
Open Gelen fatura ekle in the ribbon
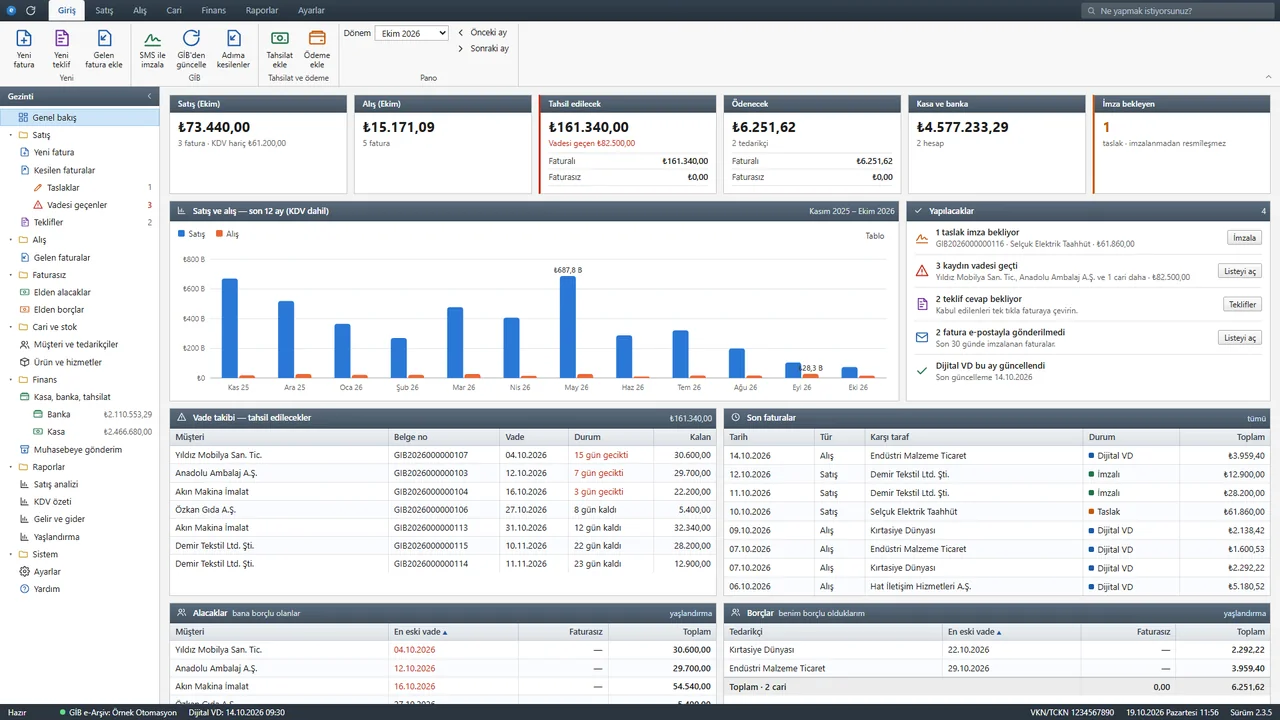(x=104, y=48)
